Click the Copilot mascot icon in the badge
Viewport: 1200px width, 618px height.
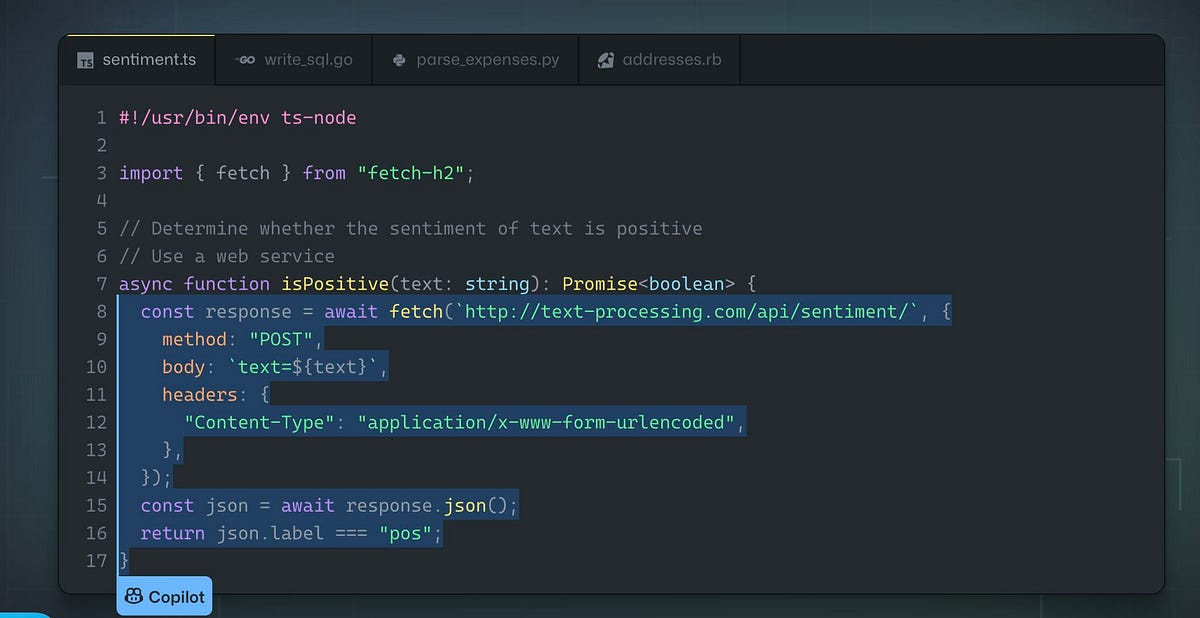134,595
